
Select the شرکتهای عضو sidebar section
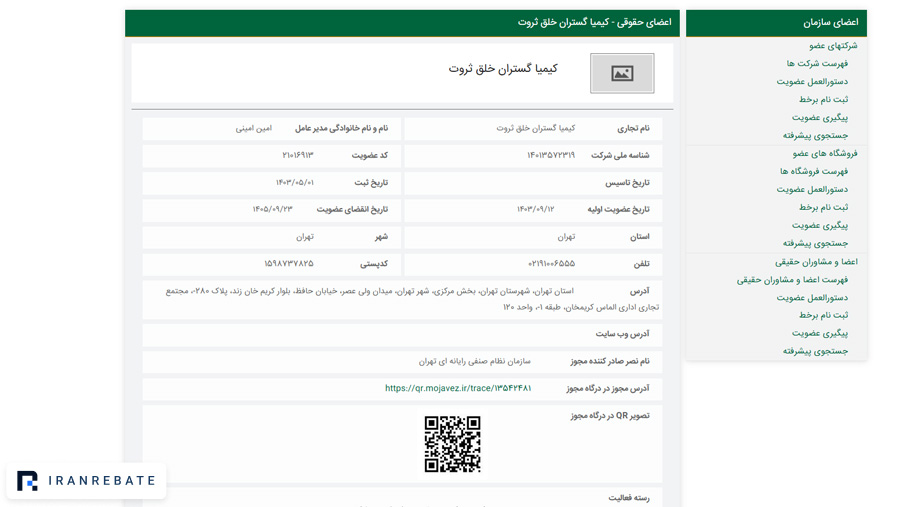coord(833,45)
